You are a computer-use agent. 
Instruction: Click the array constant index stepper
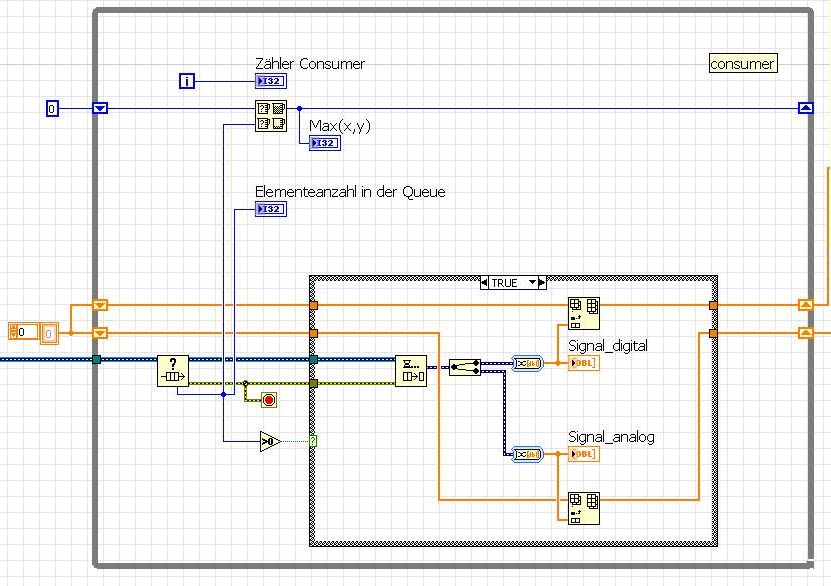click(13, 332)
